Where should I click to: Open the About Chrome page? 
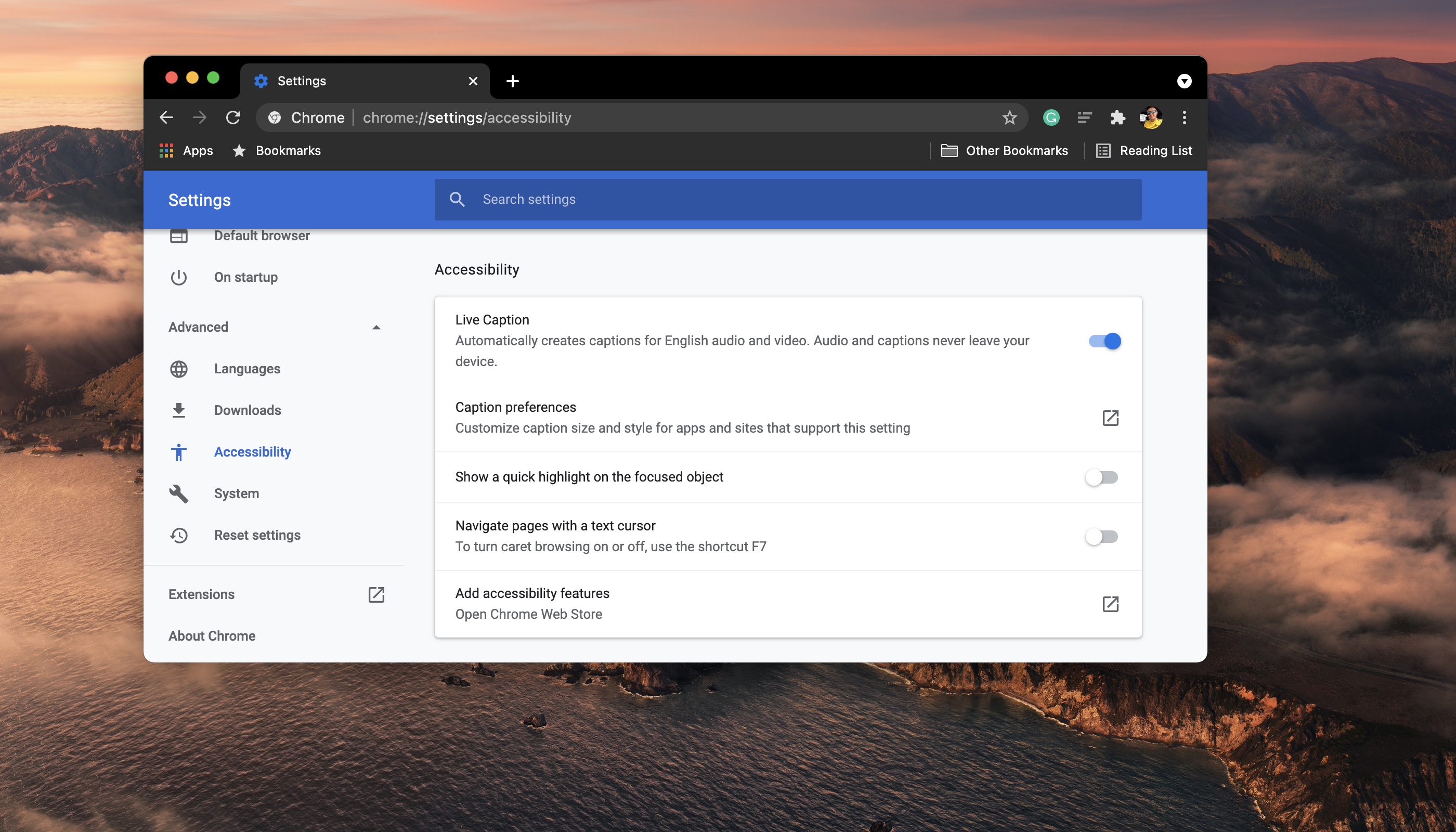(x=212, y=636)
